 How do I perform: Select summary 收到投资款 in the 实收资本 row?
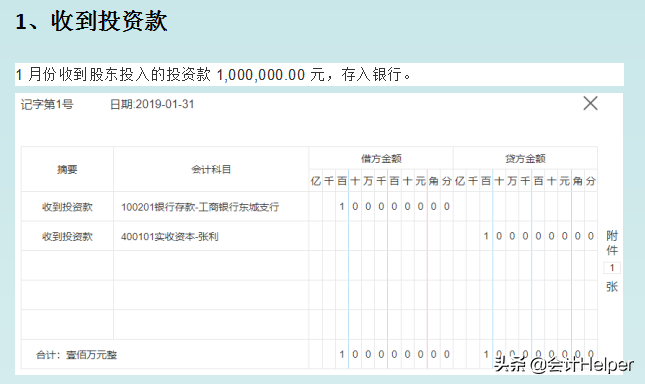coord(67,236)
